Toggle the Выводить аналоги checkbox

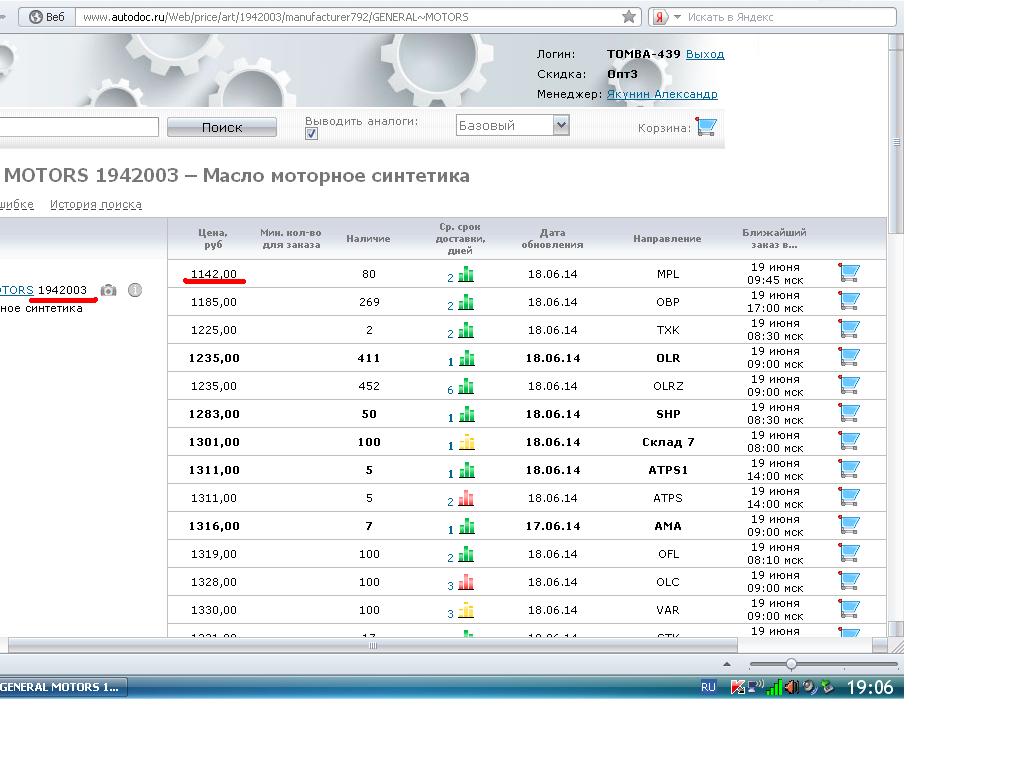point(311,134)
